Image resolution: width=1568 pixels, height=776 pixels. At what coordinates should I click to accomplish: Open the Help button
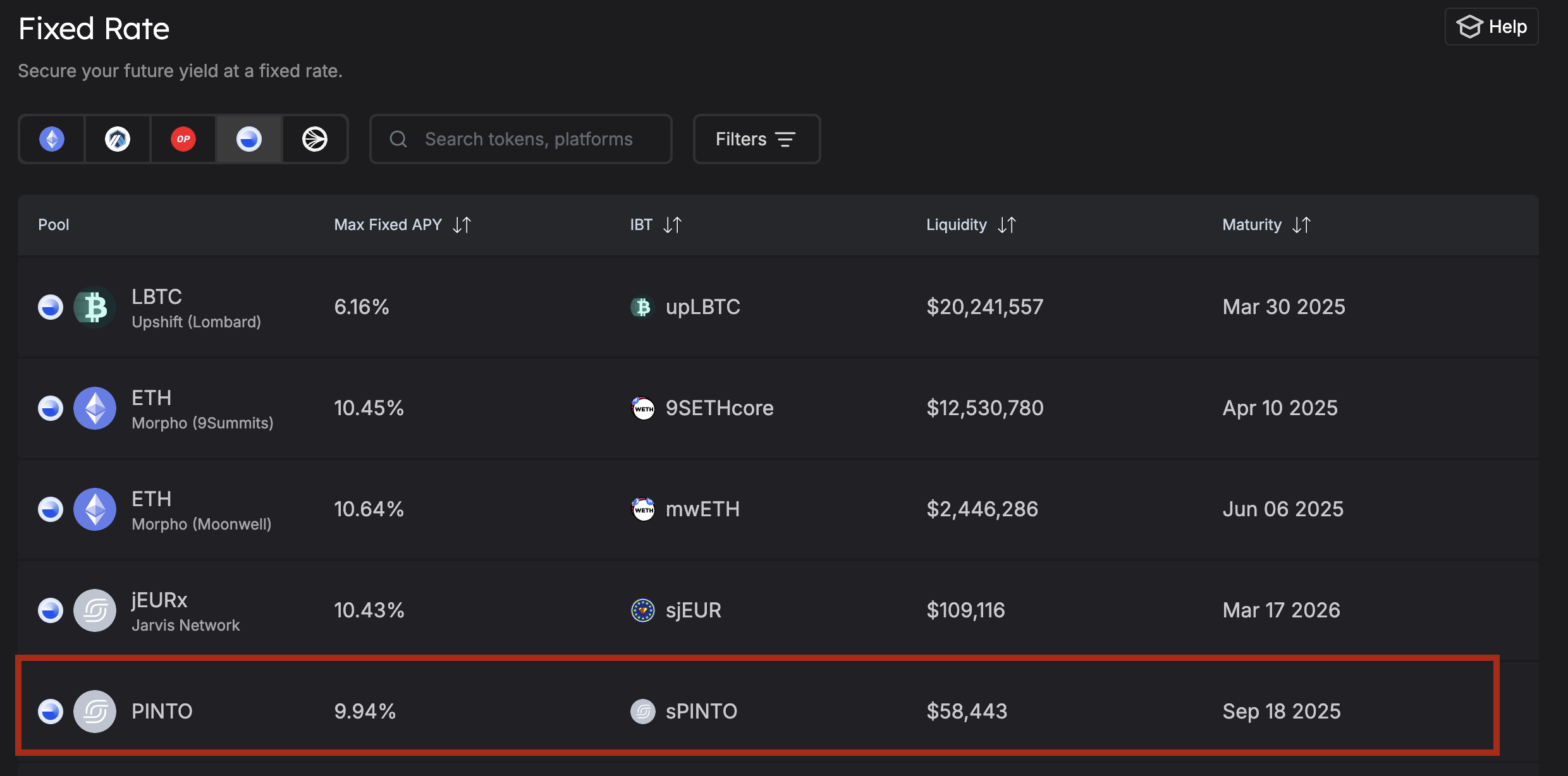point(1491,27)
